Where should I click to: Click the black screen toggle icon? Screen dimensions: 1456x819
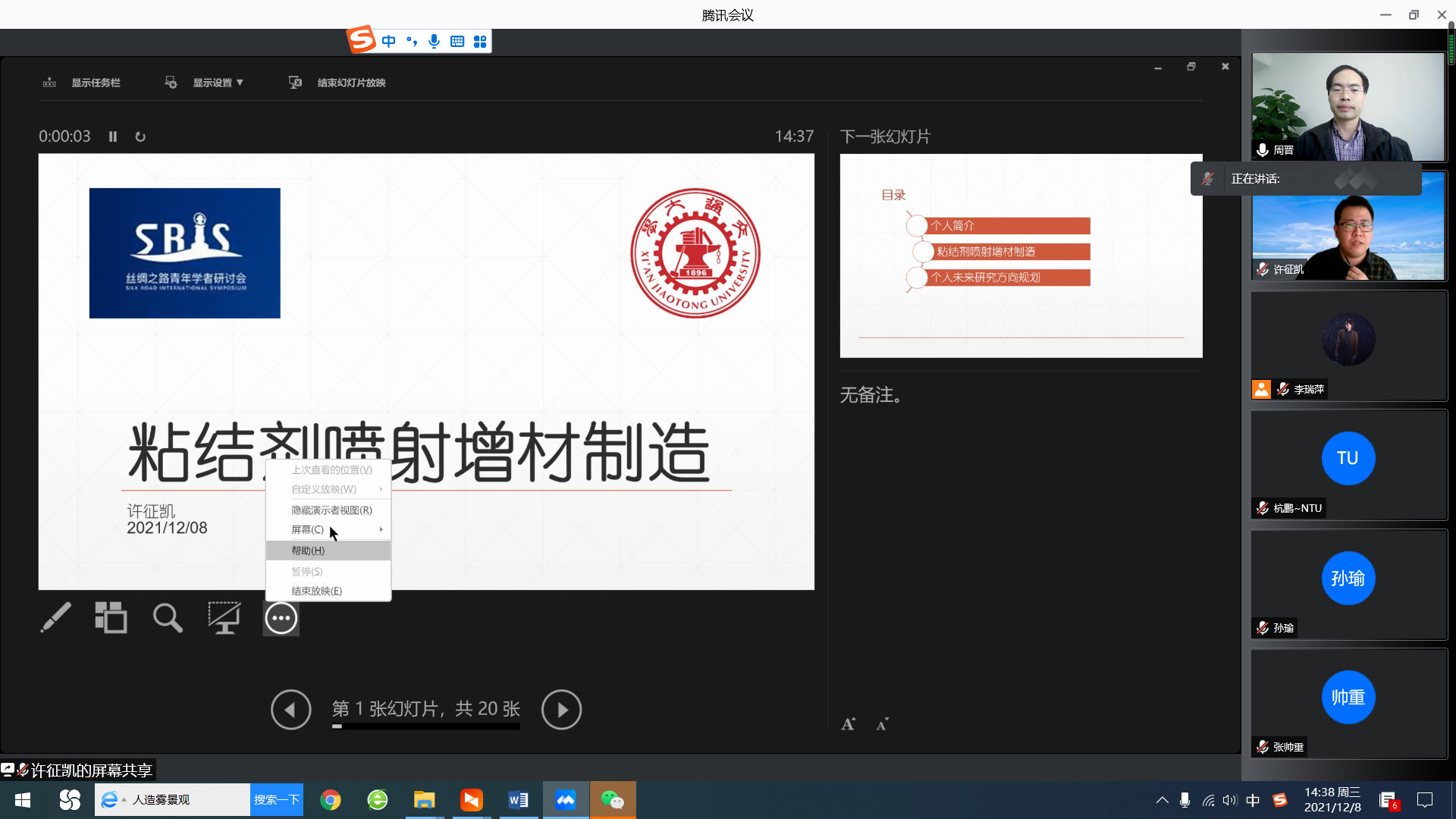[224, 618]
